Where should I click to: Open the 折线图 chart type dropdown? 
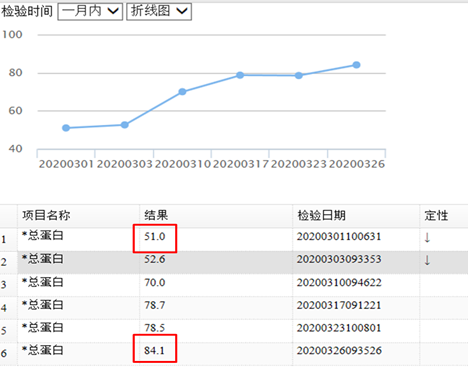point(159,12)
